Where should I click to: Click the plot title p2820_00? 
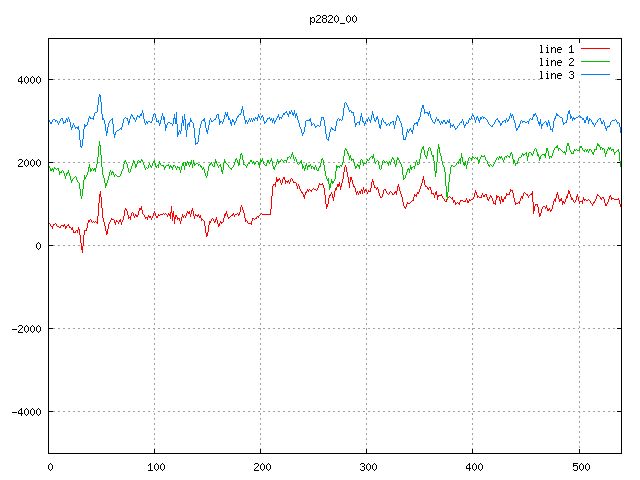(x=333, y=19)
